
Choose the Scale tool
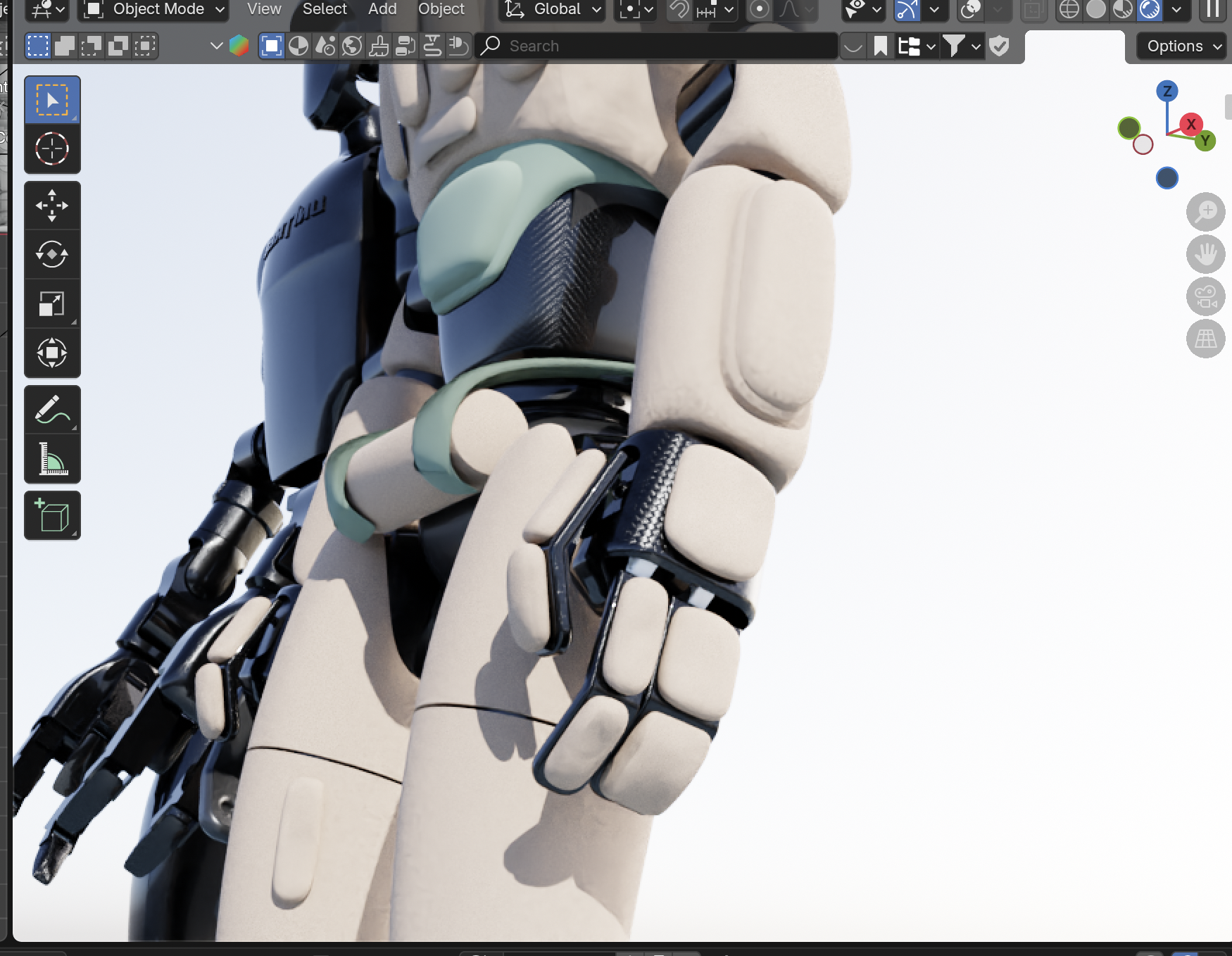point(52,304)
